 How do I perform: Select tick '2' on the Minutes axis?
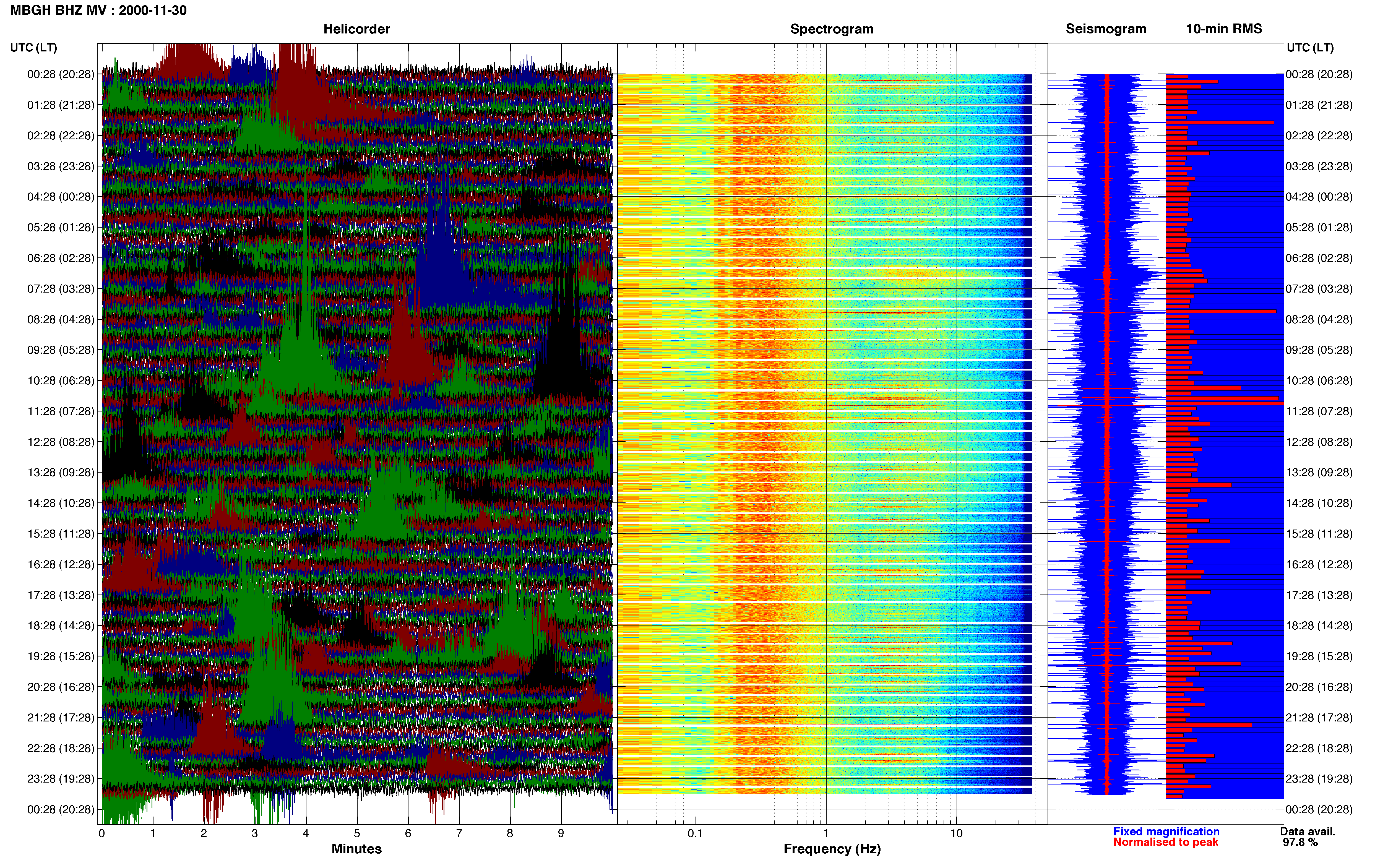[x=204, y=833]
